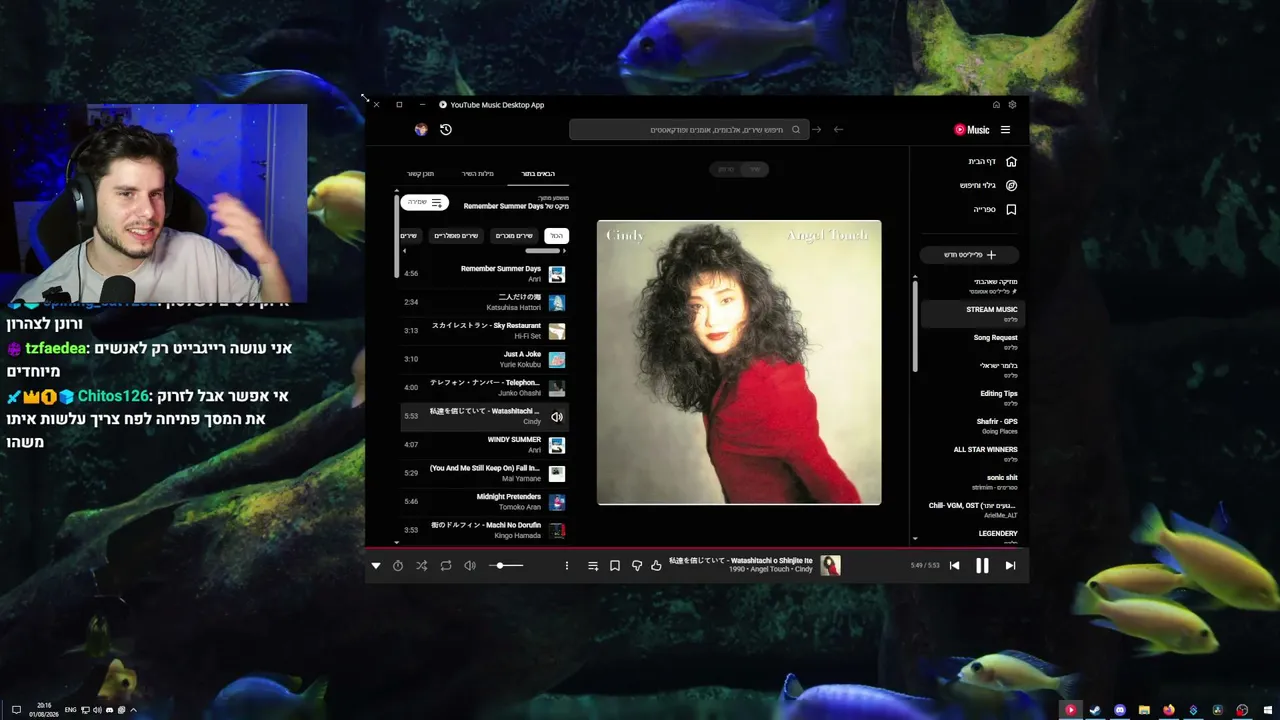1280x720 pixels.
Task: Open the taskbar clock showing 20:16
Action: (x=42, y=710)
